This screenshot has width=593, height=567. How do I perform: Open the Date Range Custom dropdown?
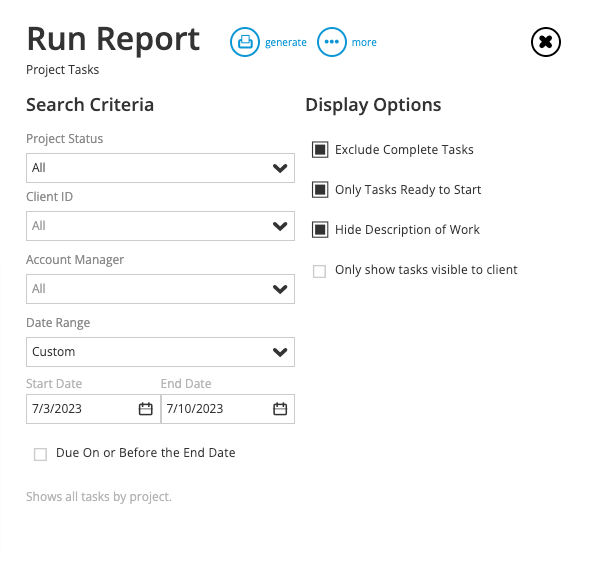[x=160, y=352]
